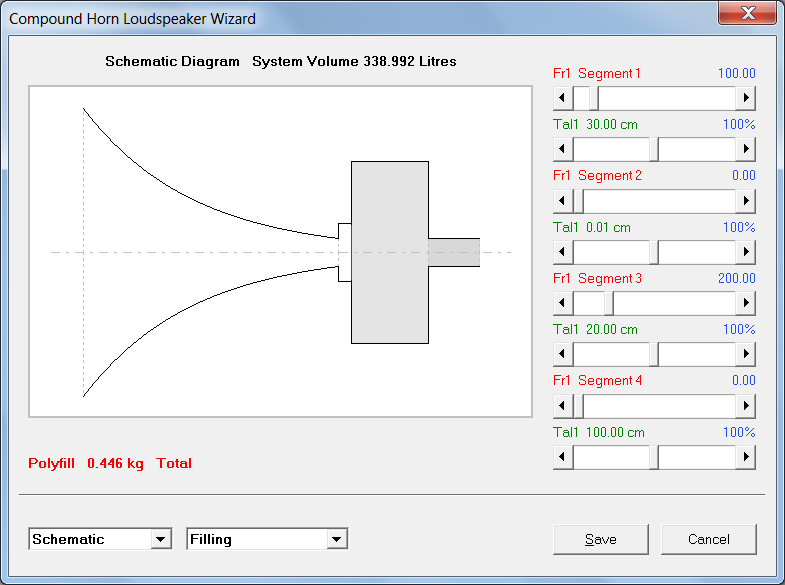Viewport: 785px width, 585px height.
Task: Click the Fr1 Segment 3 slider thumb
Action: tap(609, 303)
